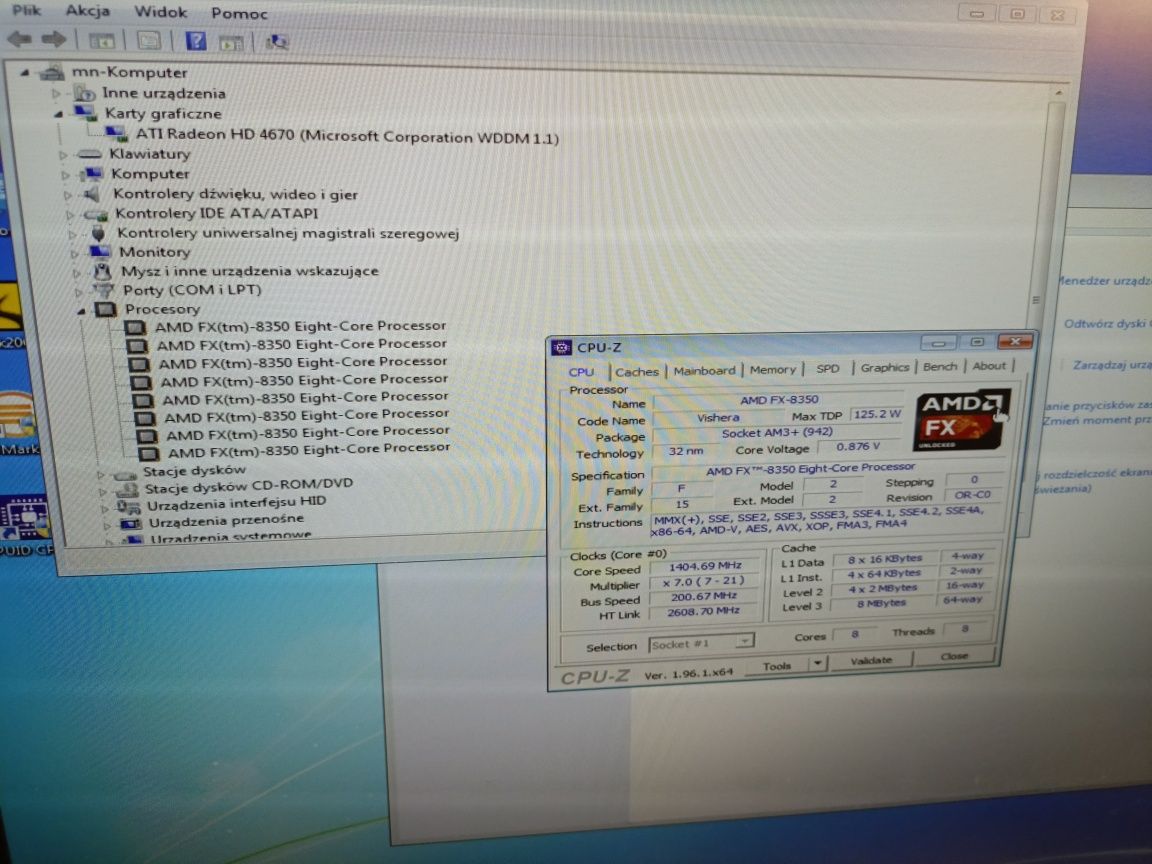Switch to the CPU-Z About tab
1152x864 pixels.
(989, 365)
